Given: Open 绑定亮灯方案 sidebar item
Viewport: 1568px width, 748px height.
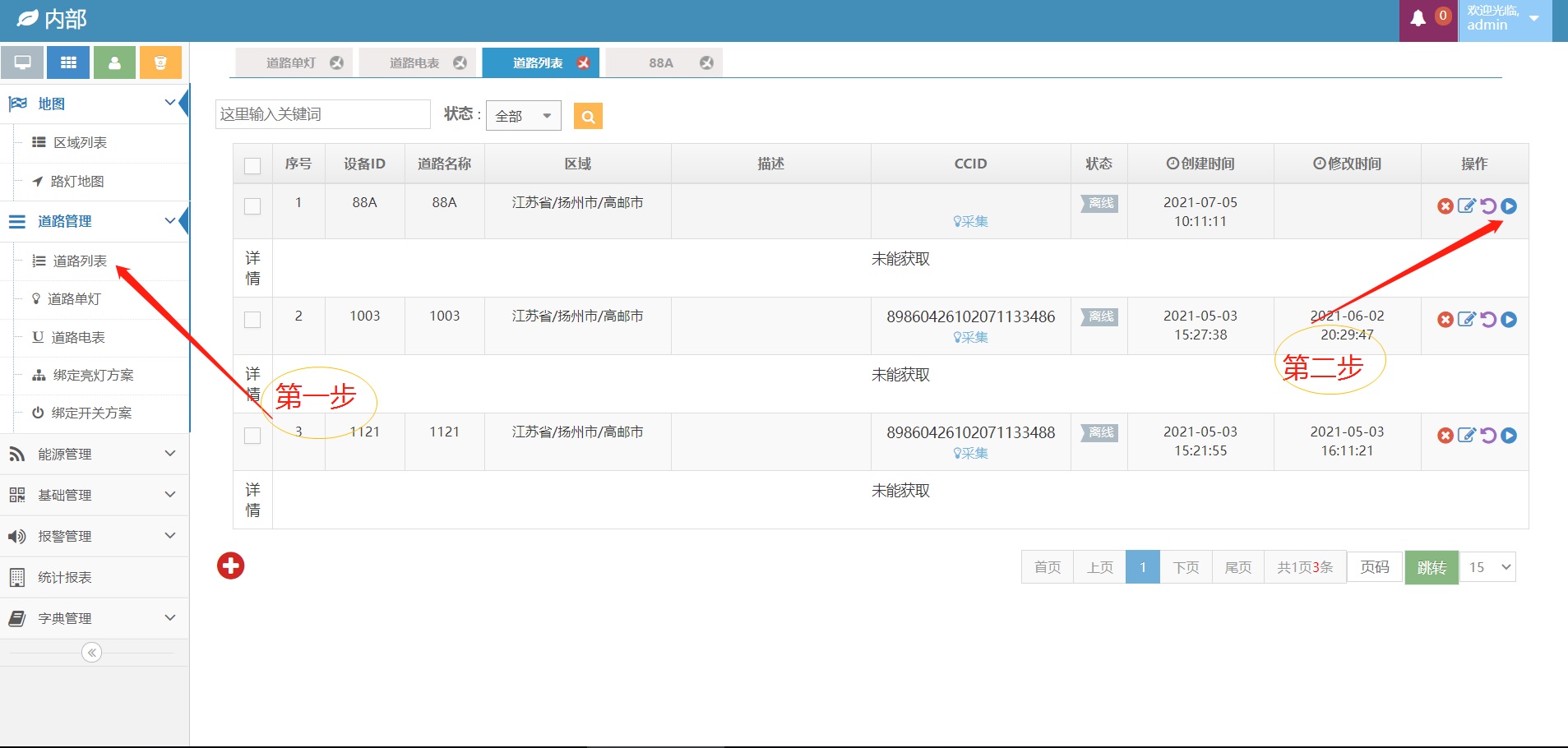Looking at the screenshot, I should coord(93,375).
